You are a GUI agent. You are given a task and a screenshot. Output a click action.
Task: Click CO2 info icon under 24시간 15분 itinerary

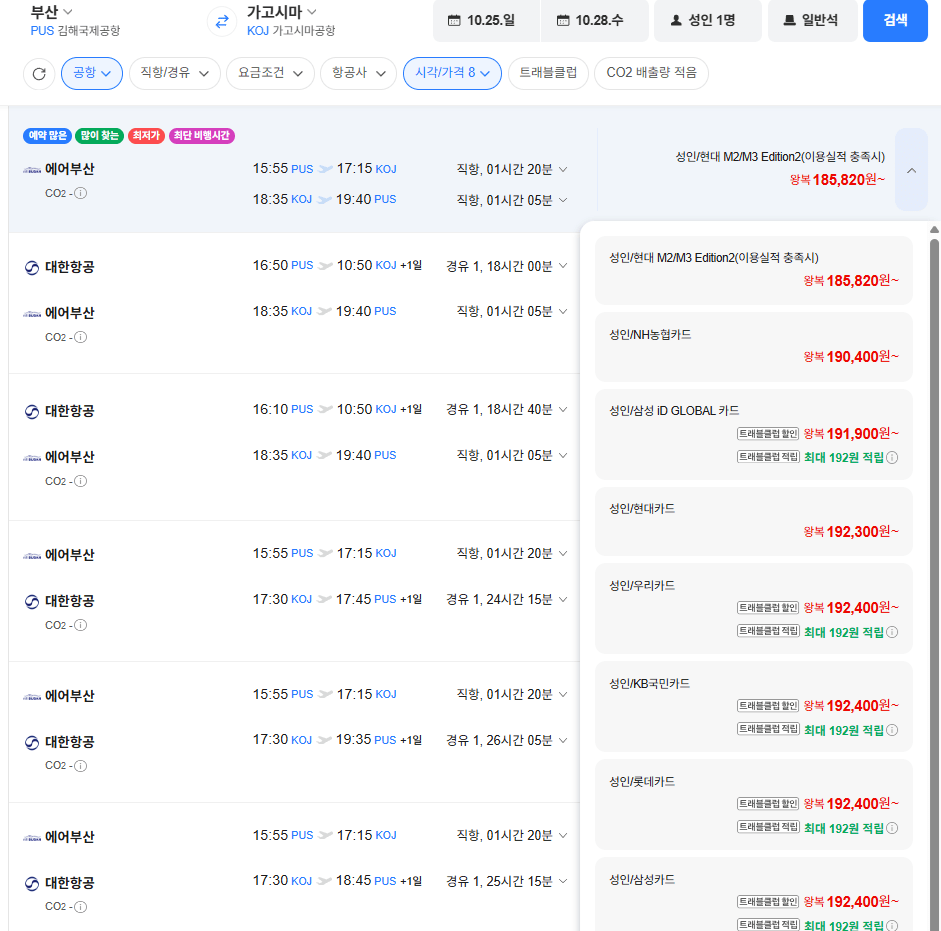click(80, 625)
